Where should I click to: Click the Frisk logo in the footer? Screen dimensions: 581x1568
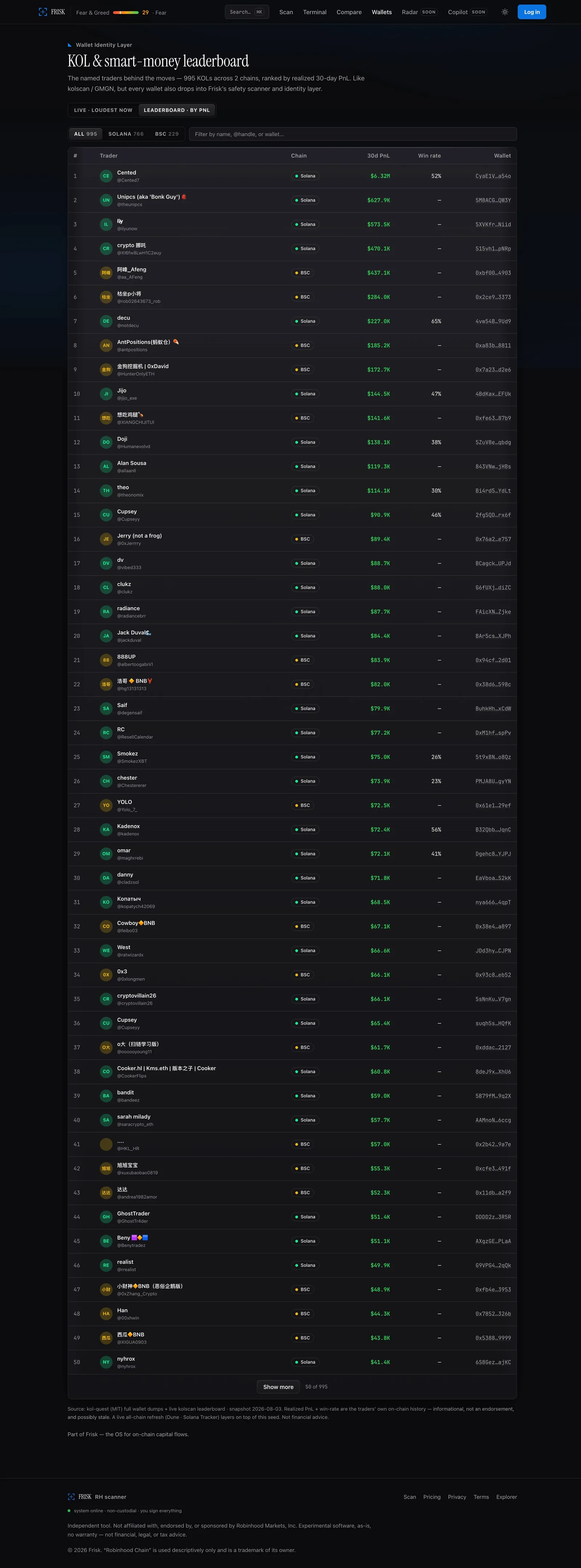tap(80, 1497)
